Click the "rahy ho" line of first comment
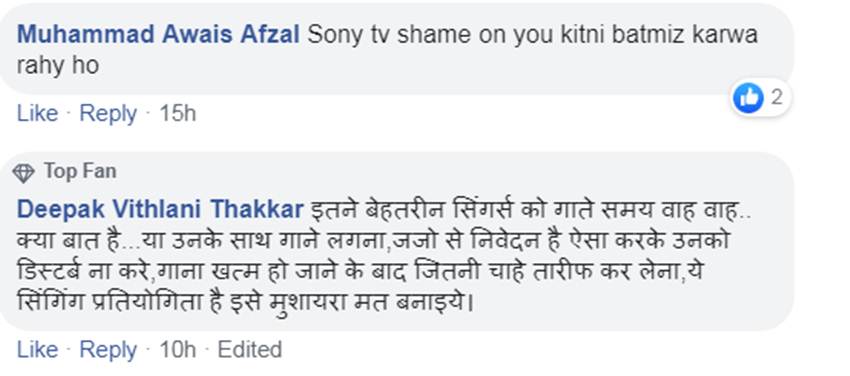This screenshot has width=850, height=376. coord(57,66)
